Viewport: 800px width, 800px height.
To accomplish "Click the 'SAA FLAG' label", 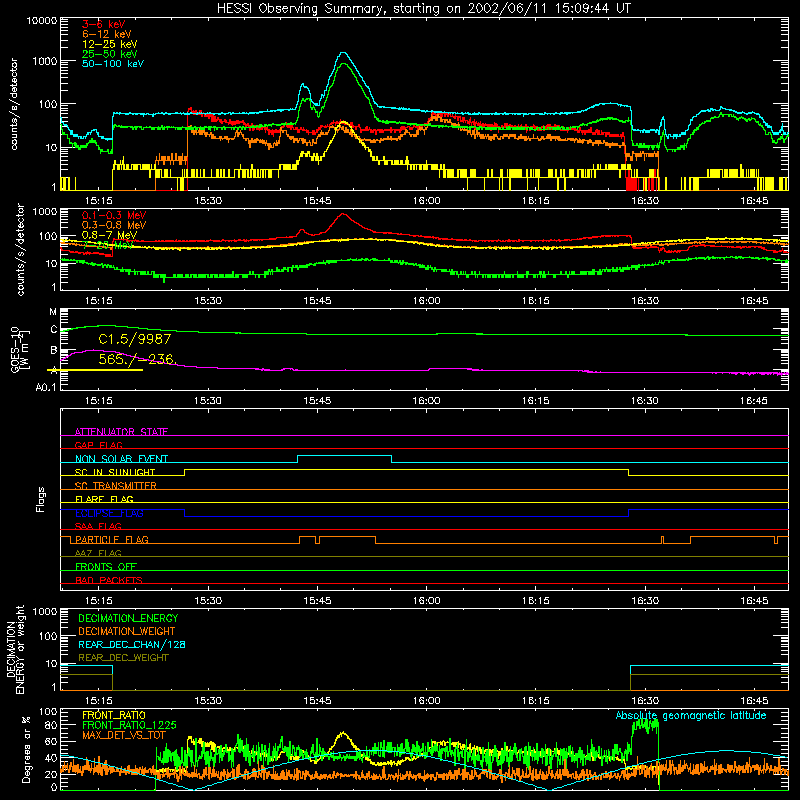I will (x=98, y=526).
